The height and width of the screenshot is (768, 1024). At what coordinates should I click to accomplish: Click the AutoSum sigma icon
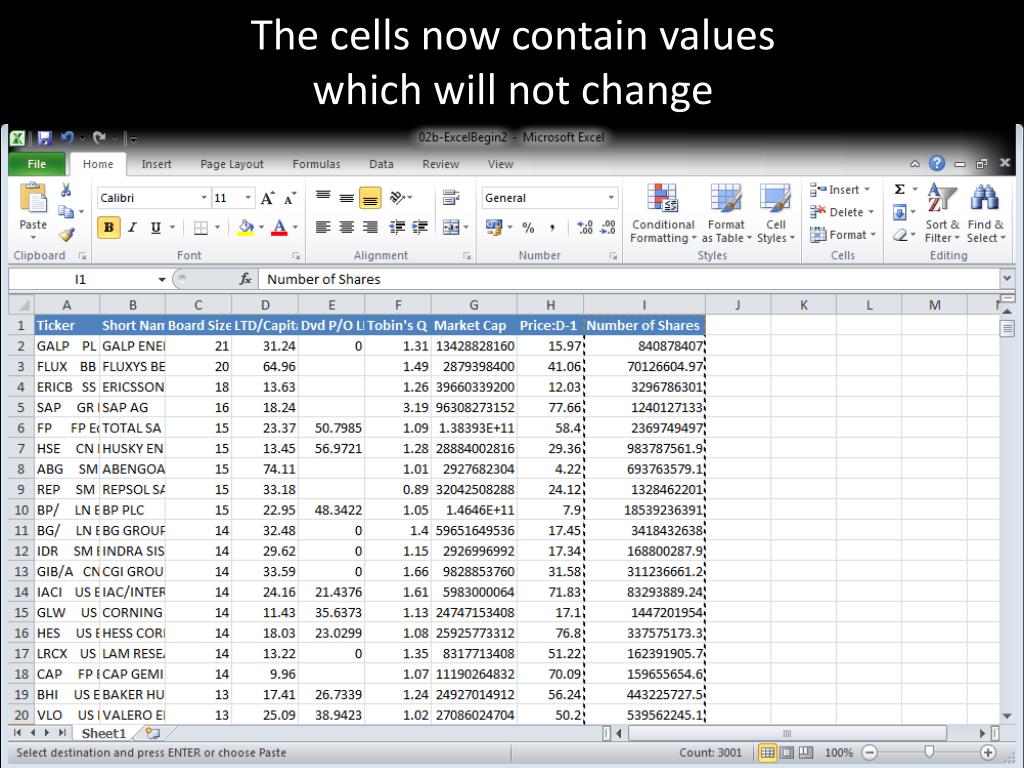point(900,189)
